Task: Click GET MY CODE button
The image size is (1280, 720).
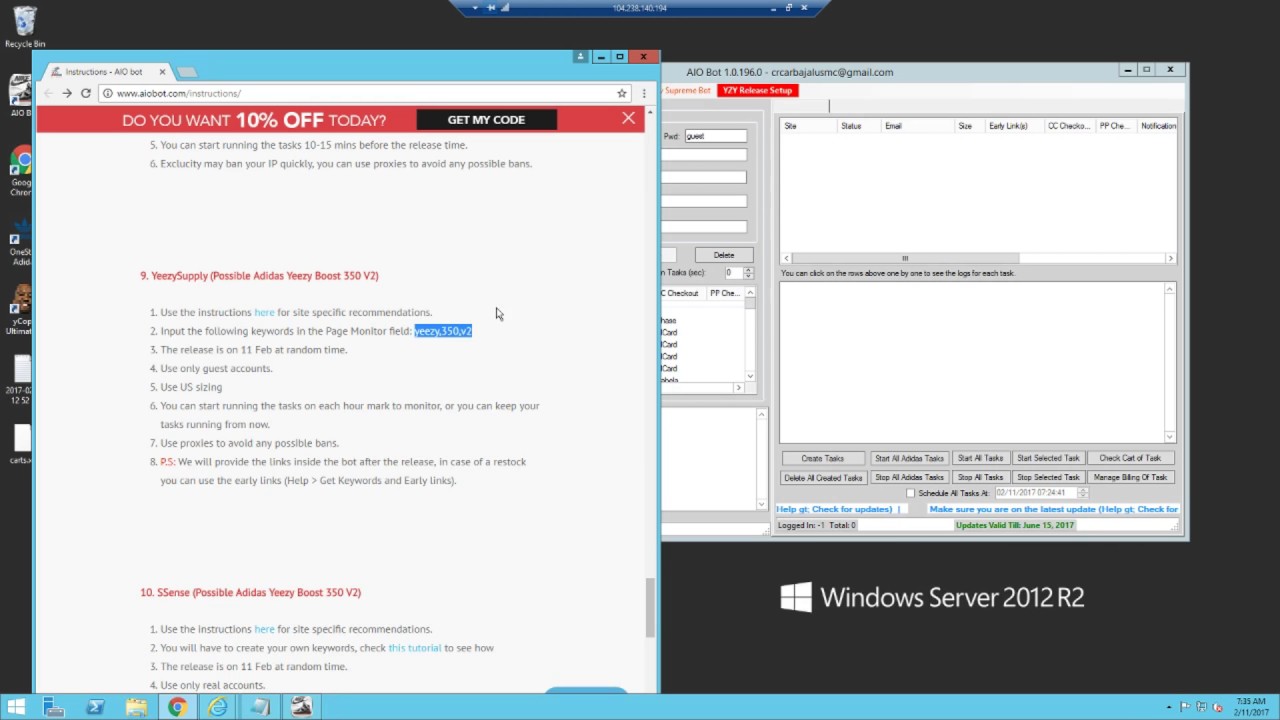Action: (486, 119)
